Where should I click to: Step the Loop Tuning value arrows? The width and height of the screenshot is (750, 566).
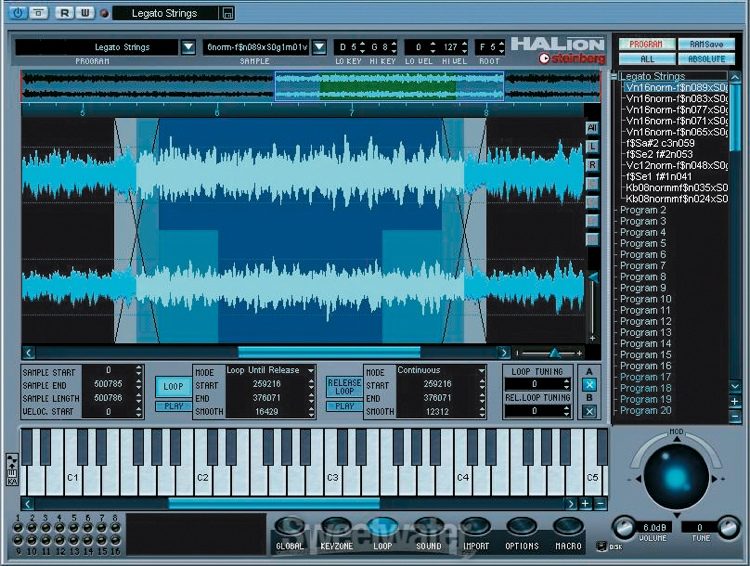567,384
